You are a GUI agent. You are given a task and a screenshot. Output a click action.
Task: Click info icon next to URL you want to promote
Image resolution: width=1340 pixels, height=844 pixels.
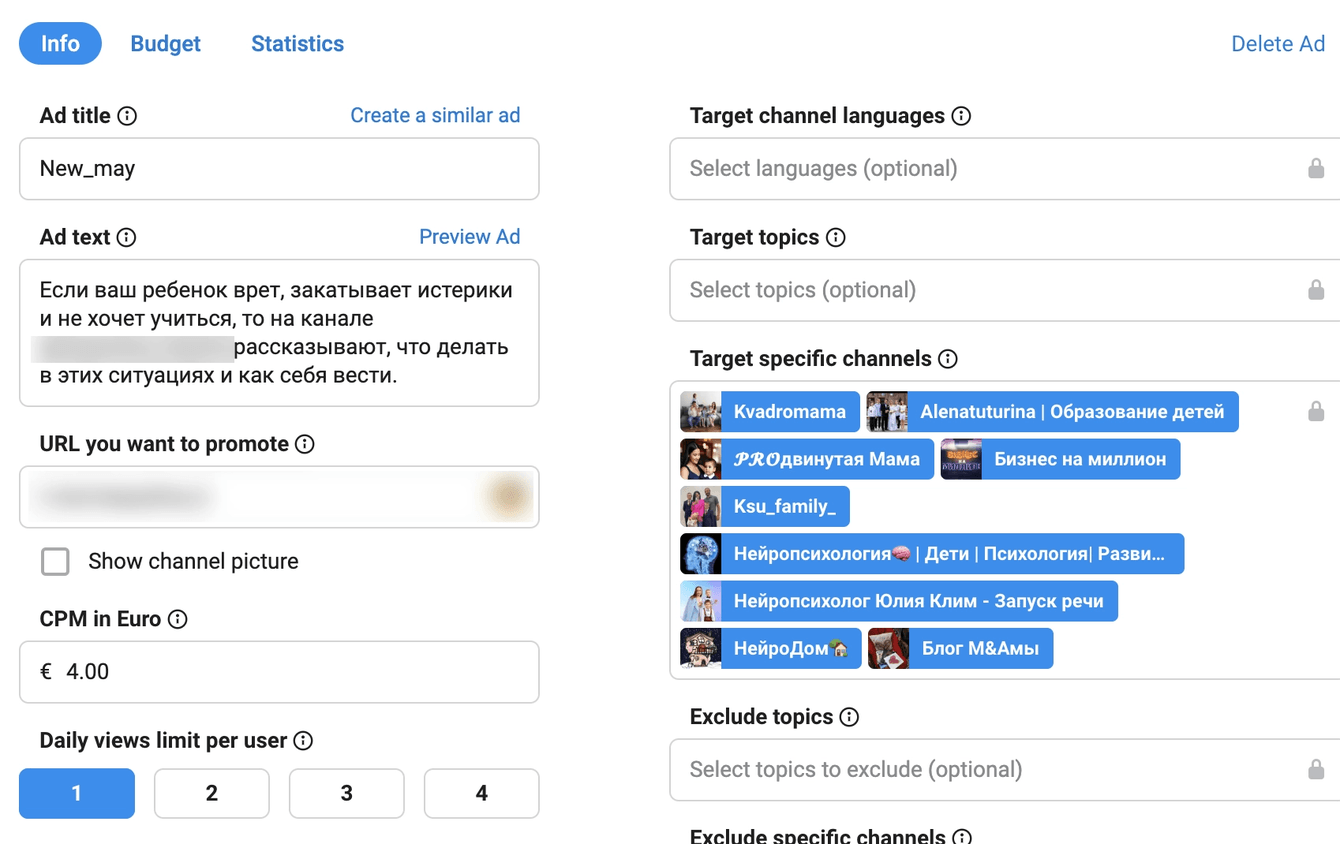coord(305,444)
